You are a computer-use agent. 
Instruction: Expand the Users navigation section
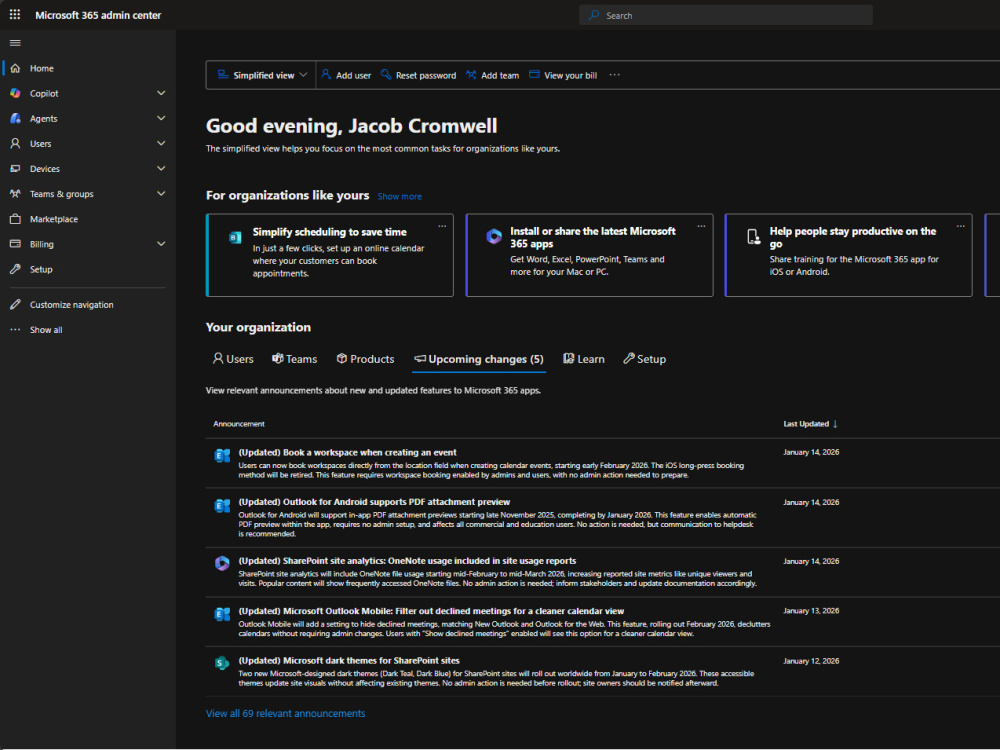tap(161, 143)
